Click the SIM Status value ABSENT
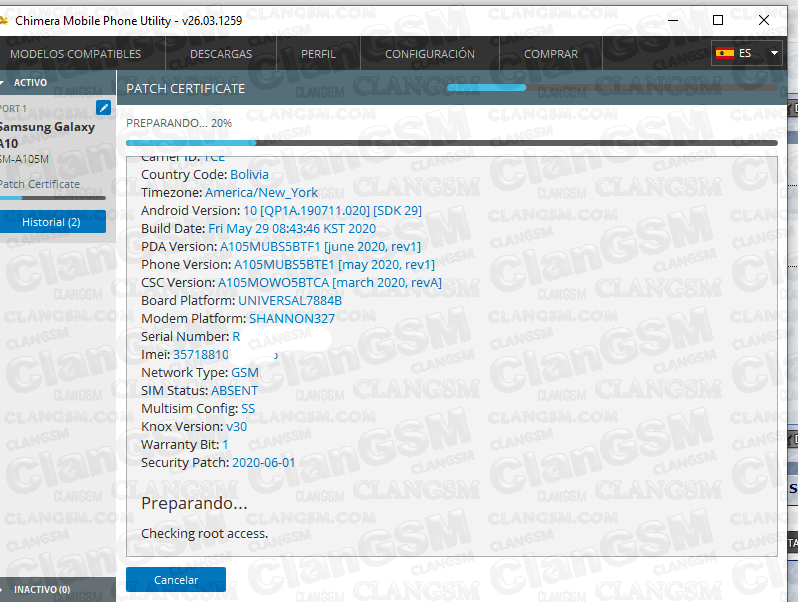This screenshot has width=798, height=602. coord(235,390)
